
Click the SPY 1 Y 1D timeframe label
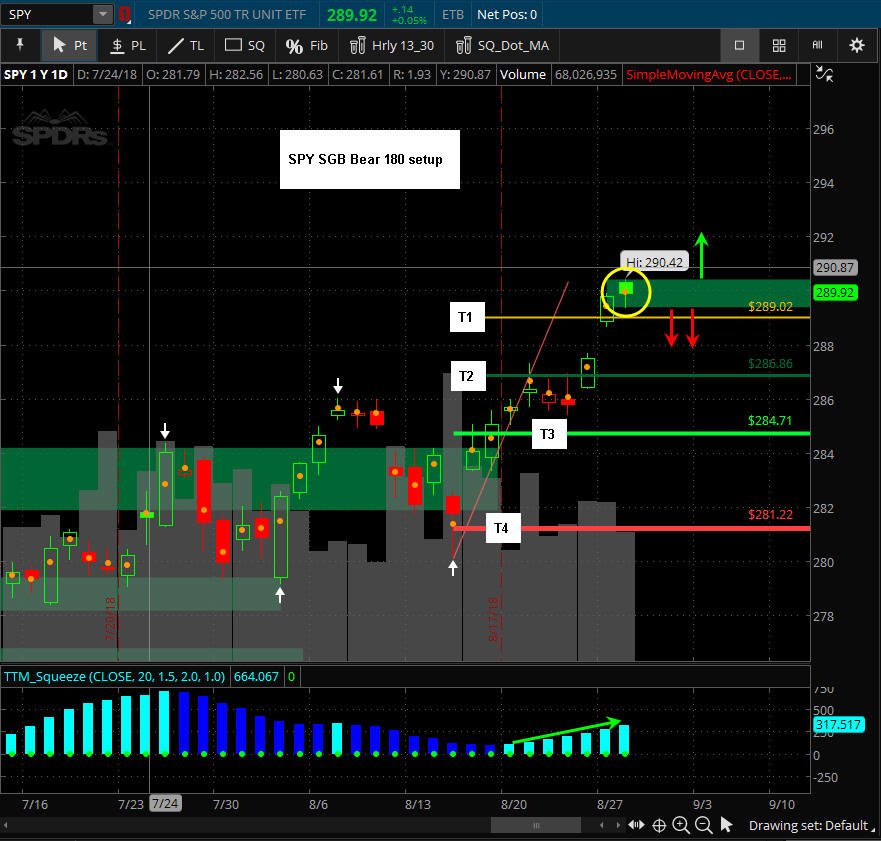pyautogui.click(x=35, y=75)
